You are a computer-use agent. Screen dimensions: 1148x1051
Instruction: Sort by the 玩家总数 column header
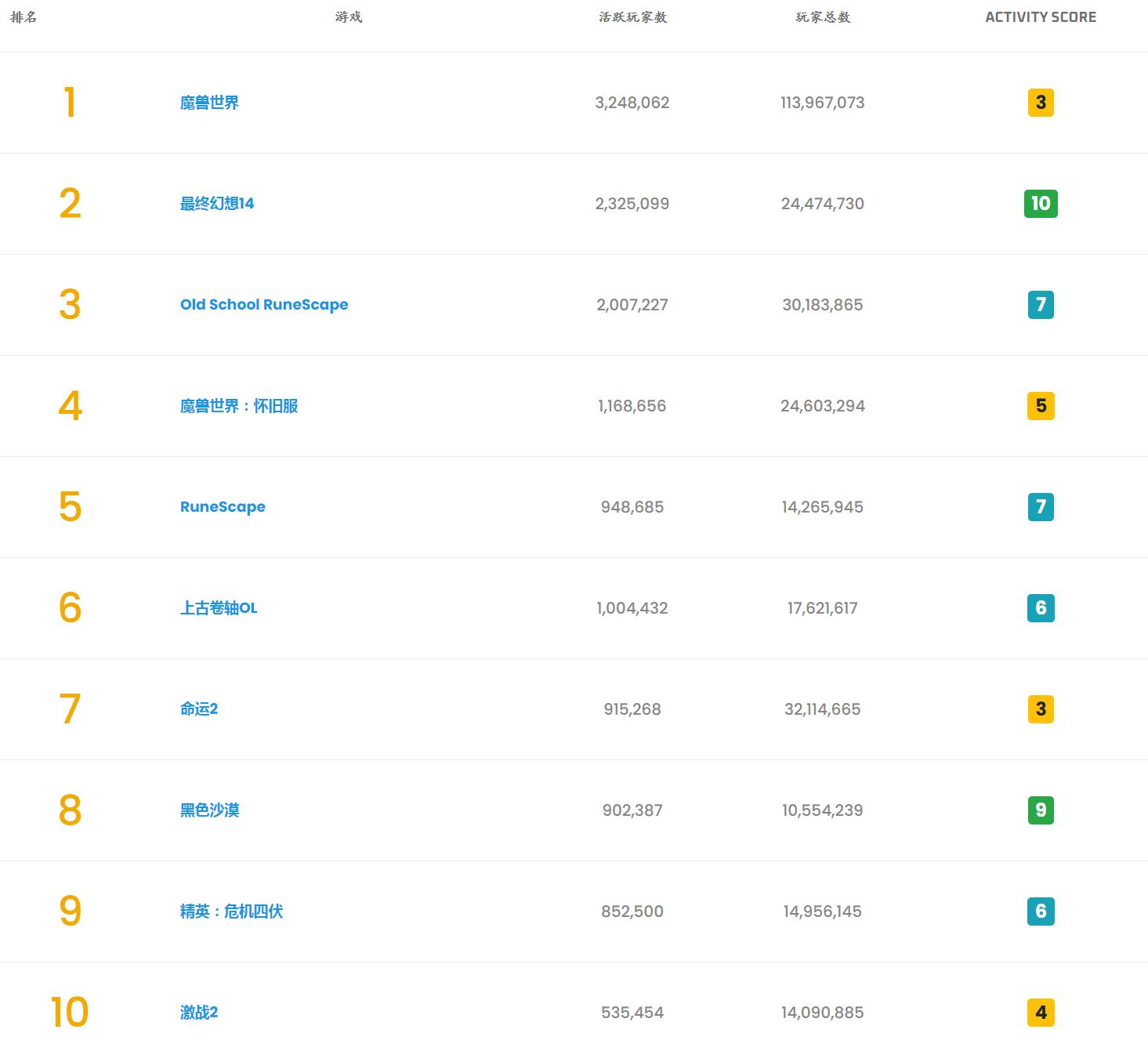(821, 16)
